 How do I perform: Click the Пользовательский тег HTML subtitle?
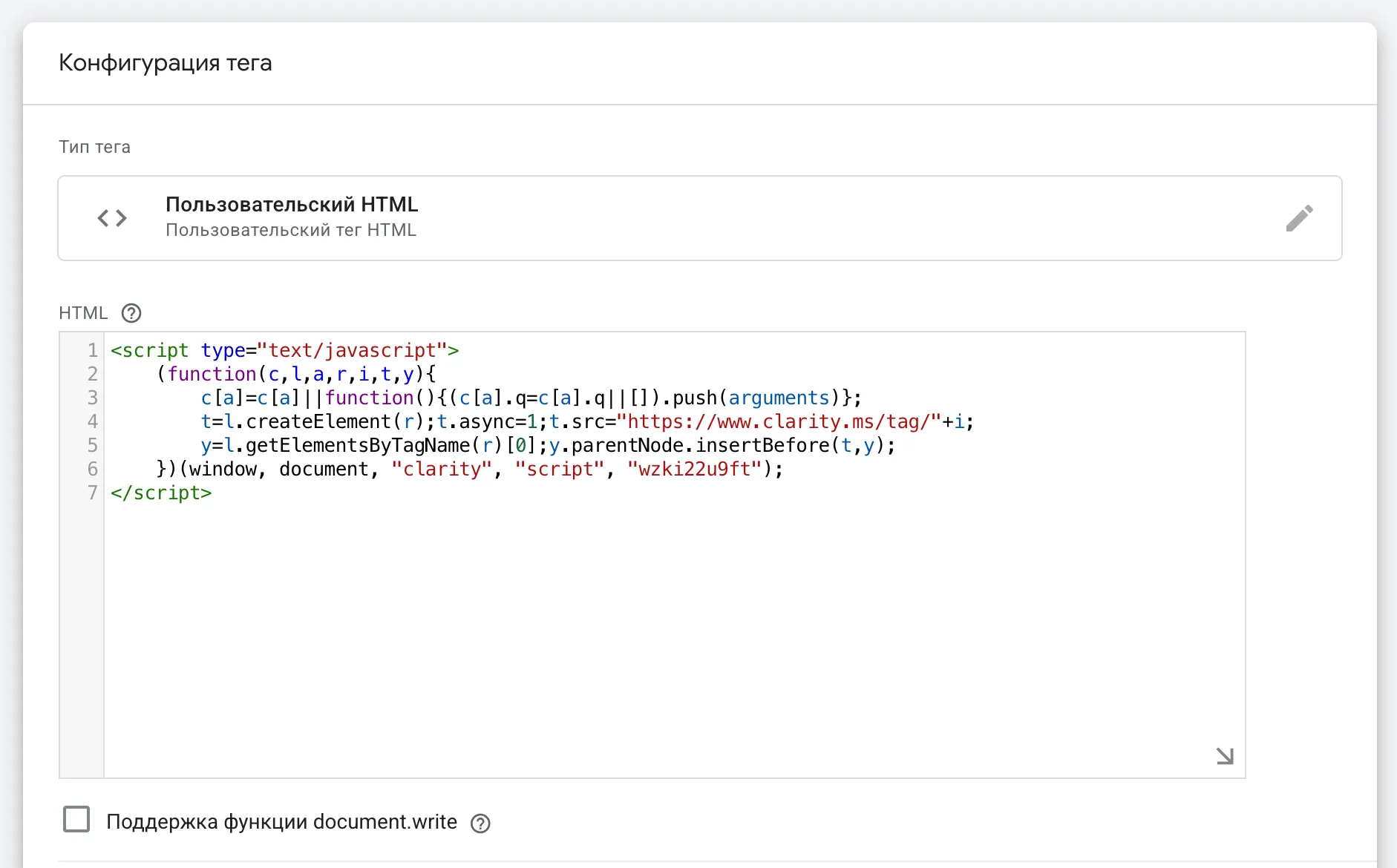pyautogui.click(x=291, y=230)
